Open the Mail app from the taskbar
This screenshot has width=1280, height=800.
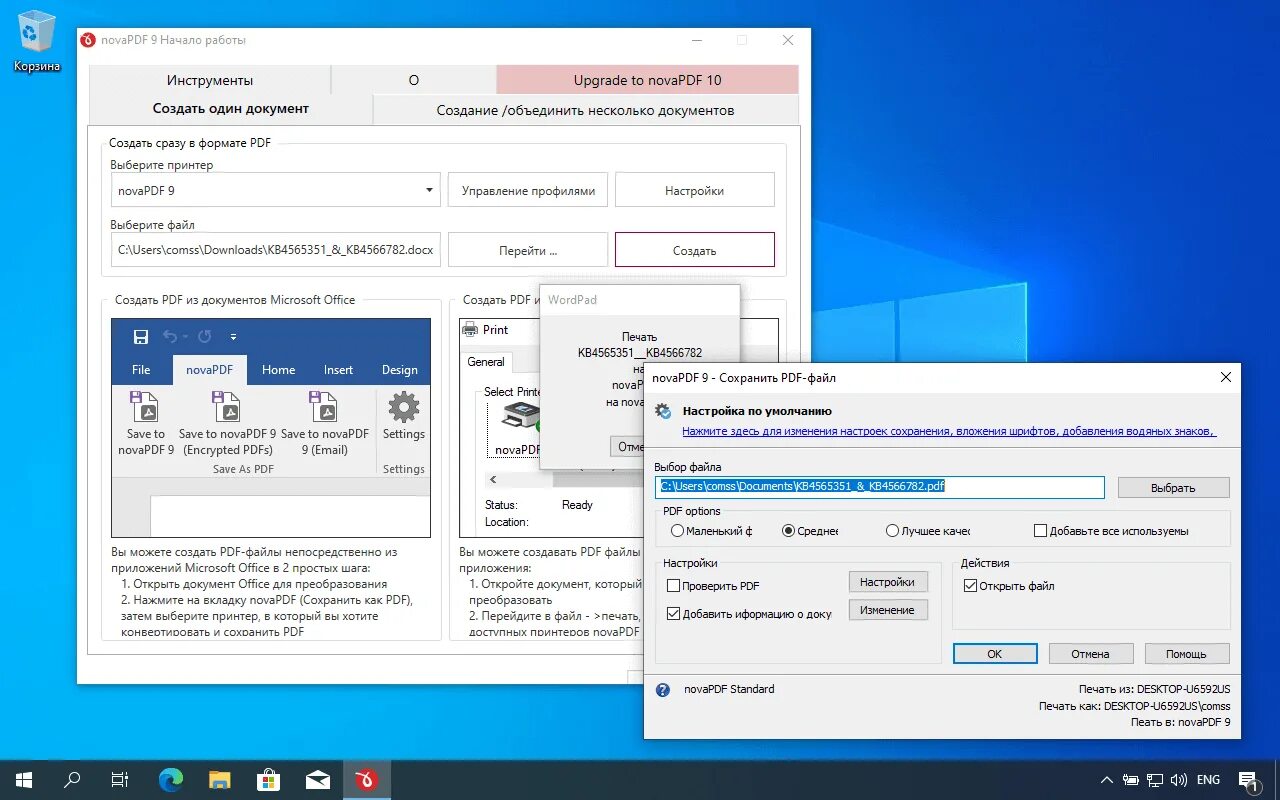pyautogui.click(x=318, y=780)
